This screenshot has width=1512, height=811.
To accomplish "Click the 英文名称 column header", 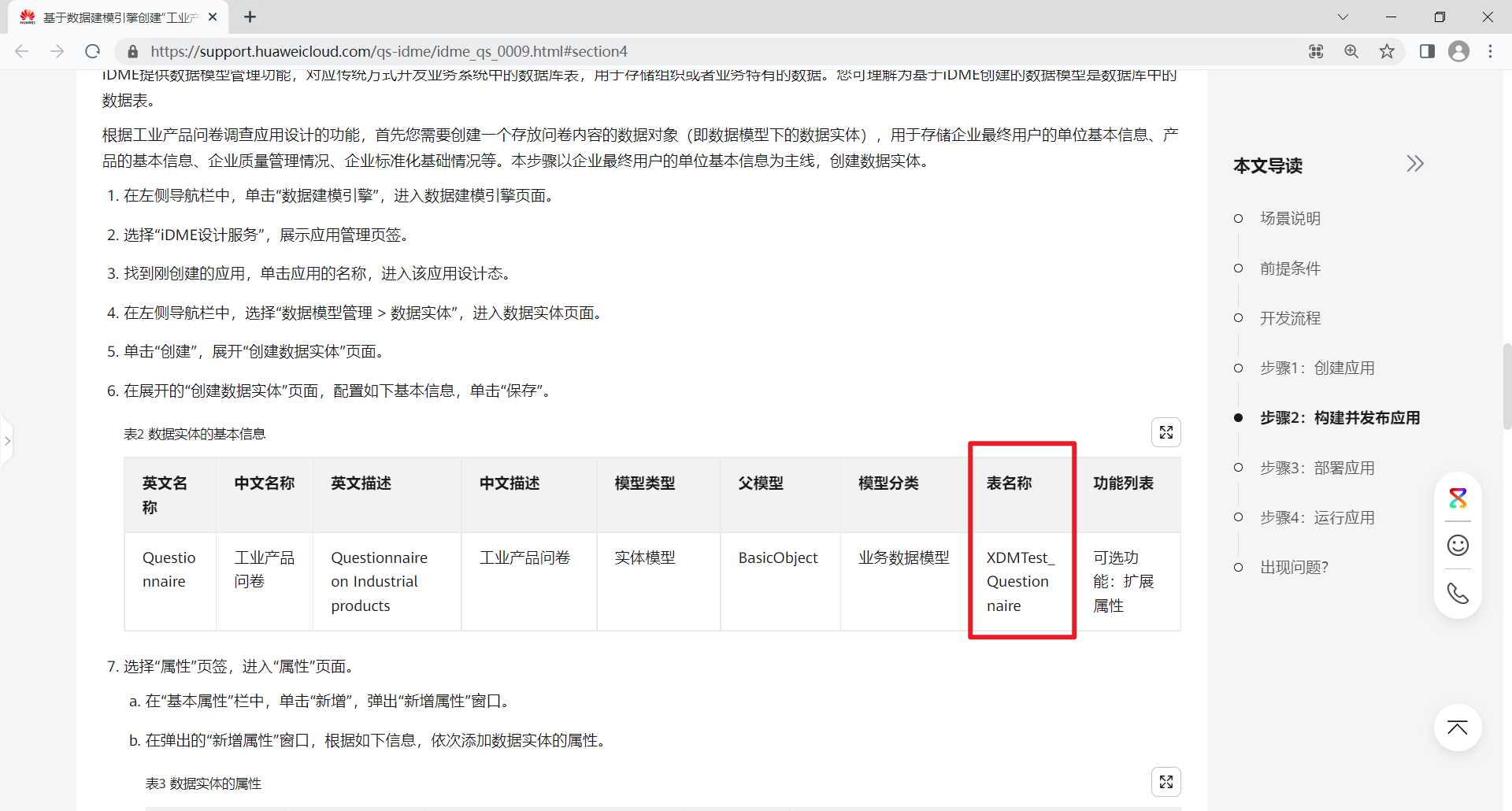I will (x=170, y=495).
